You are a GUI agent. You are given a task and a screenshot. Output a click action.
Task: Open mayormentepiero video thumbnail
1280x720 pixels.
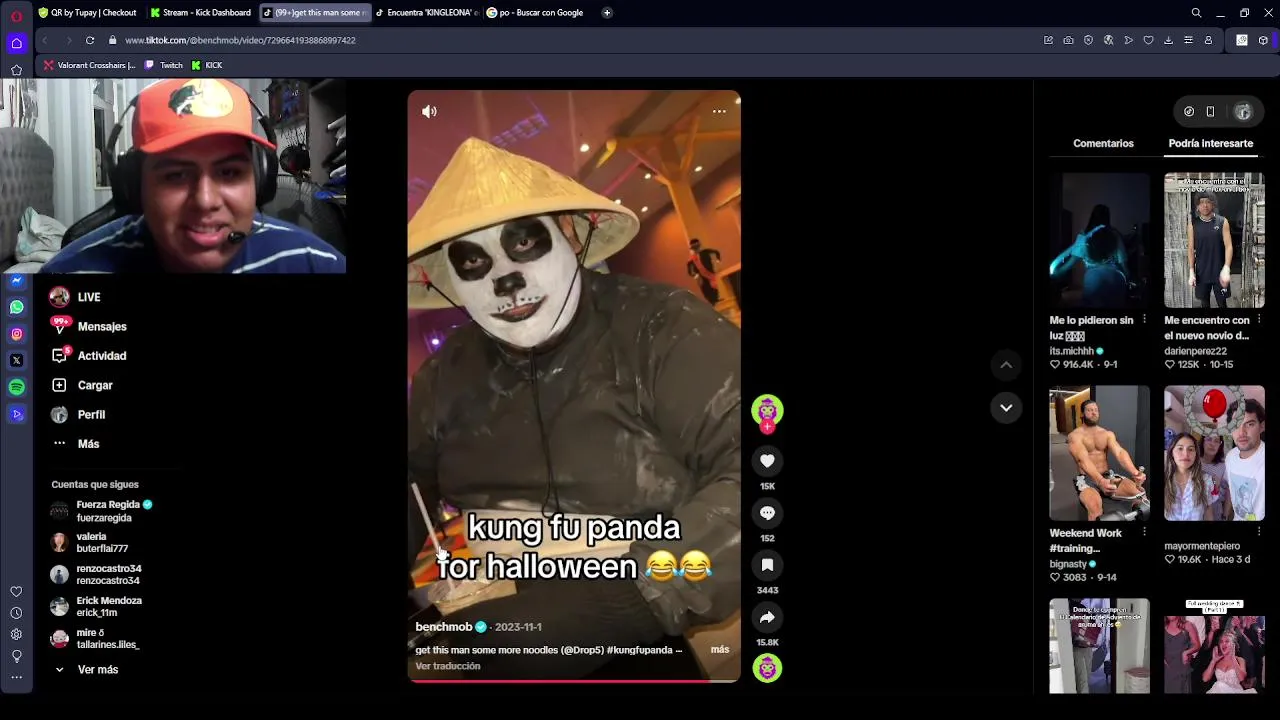coord(1214,453)
